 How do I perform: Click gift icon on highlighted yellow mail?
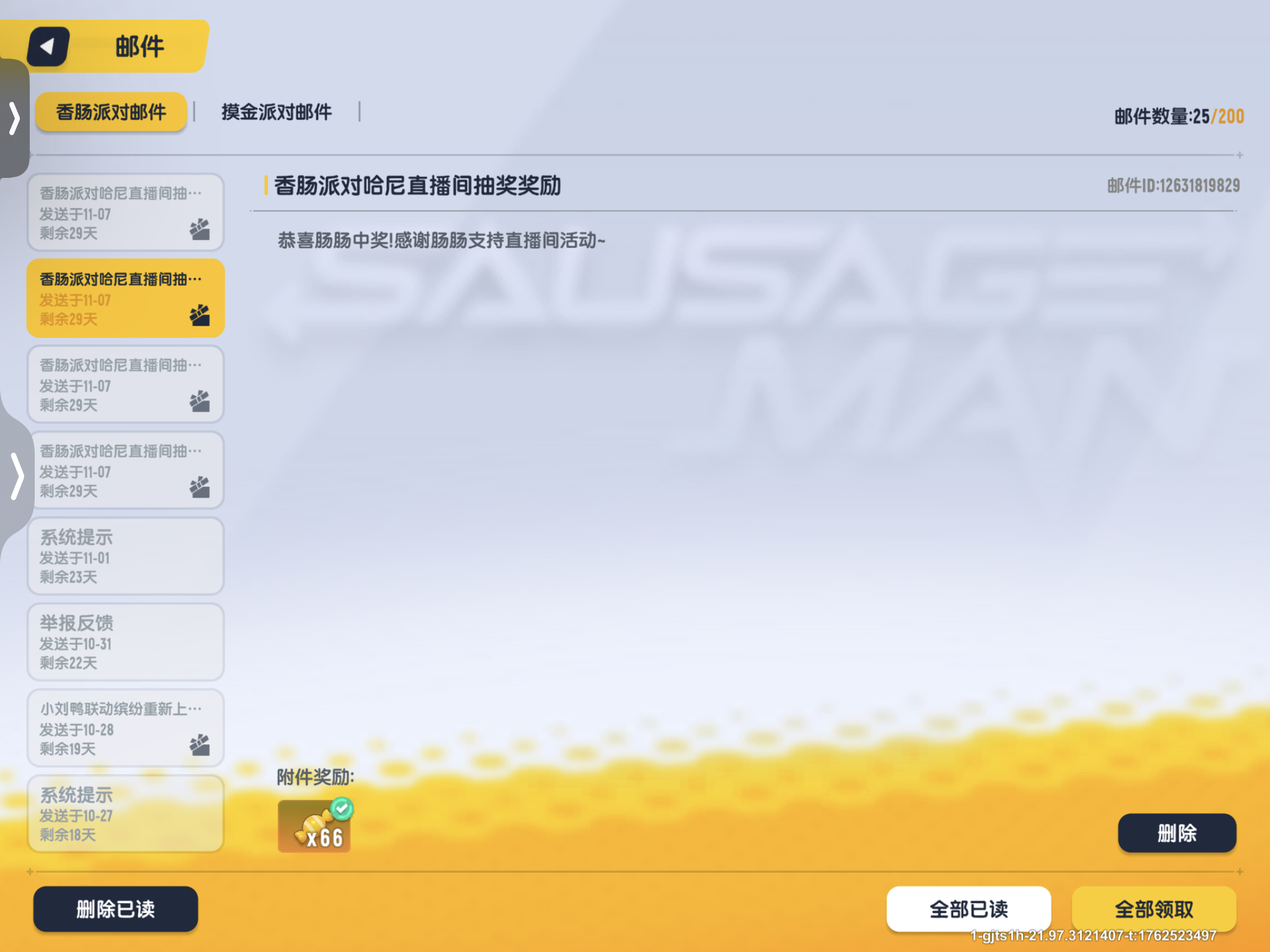pyautogui.click(x=200, y=315)
